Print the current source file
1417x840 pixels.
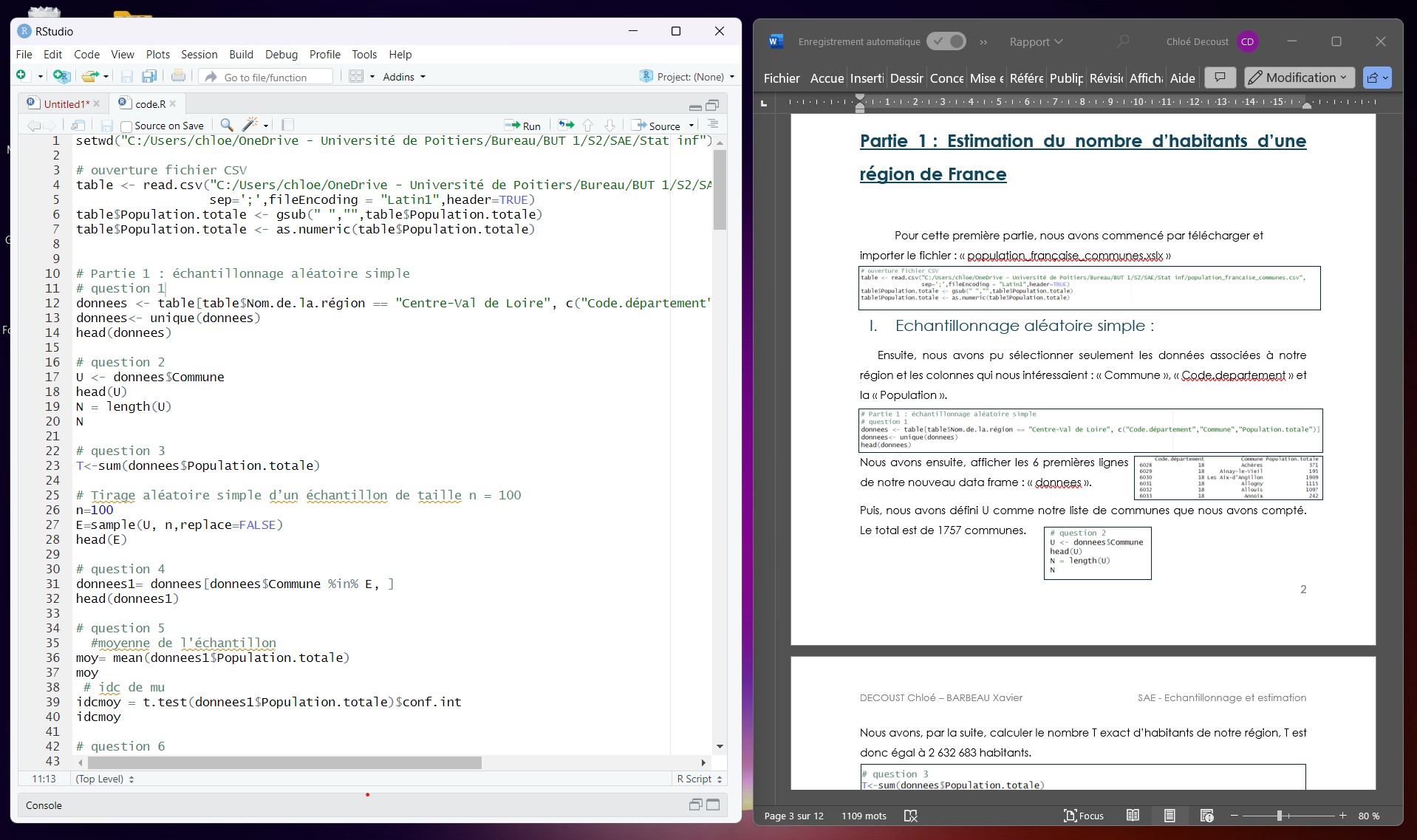pos(178,76)
